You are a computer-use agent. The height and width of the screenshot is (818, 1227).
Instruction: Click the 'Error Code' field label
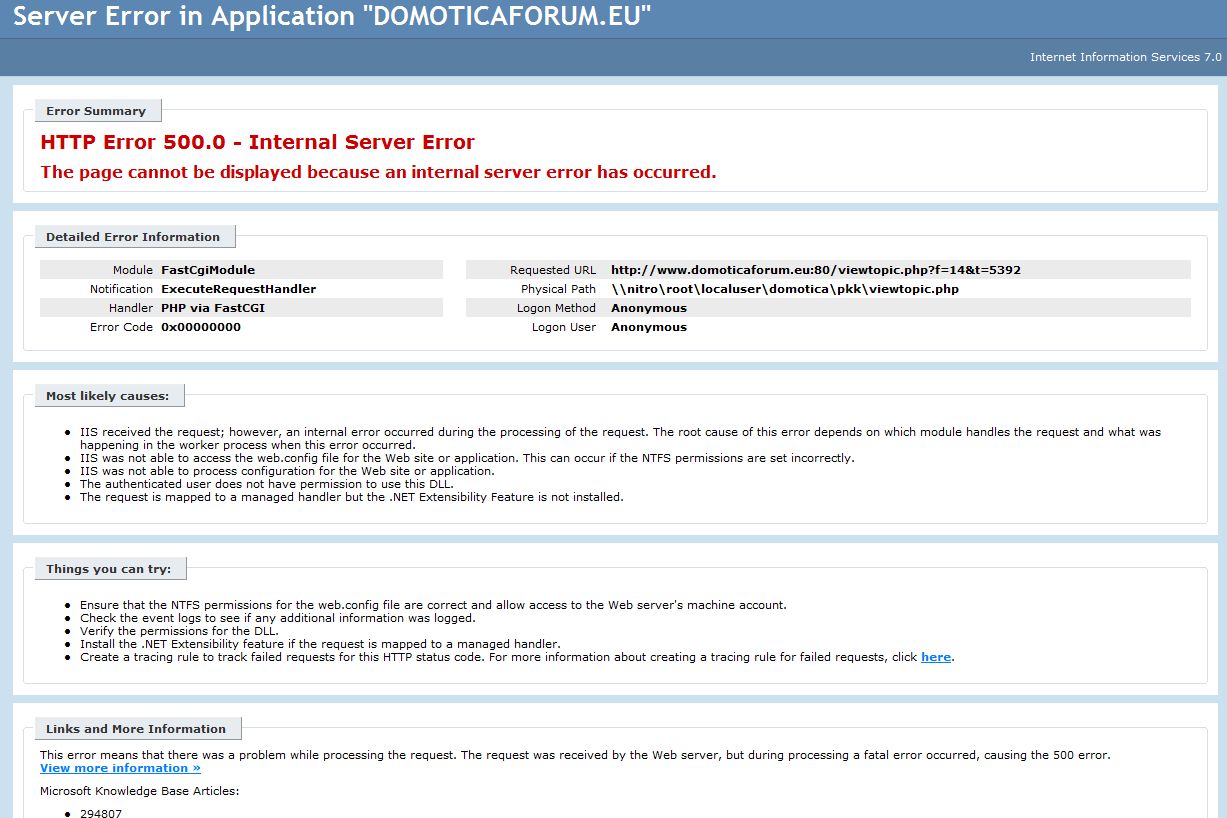[121, 327]
